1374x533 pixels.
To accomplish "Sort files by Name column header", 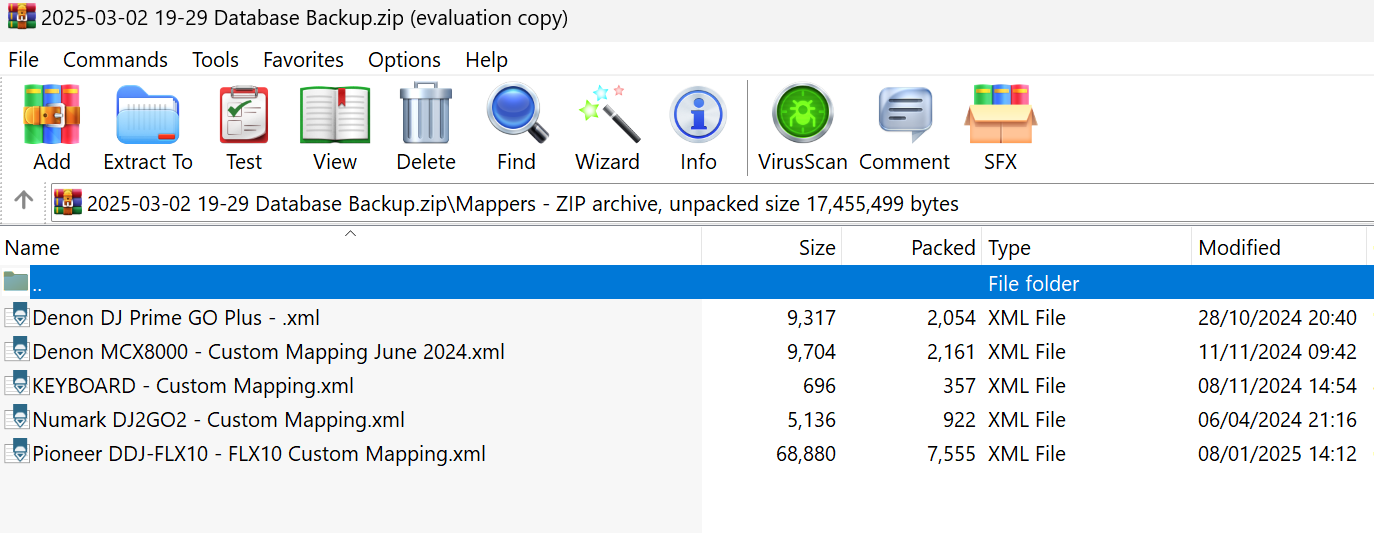I will pyautogui.click(x=350, y=247).
